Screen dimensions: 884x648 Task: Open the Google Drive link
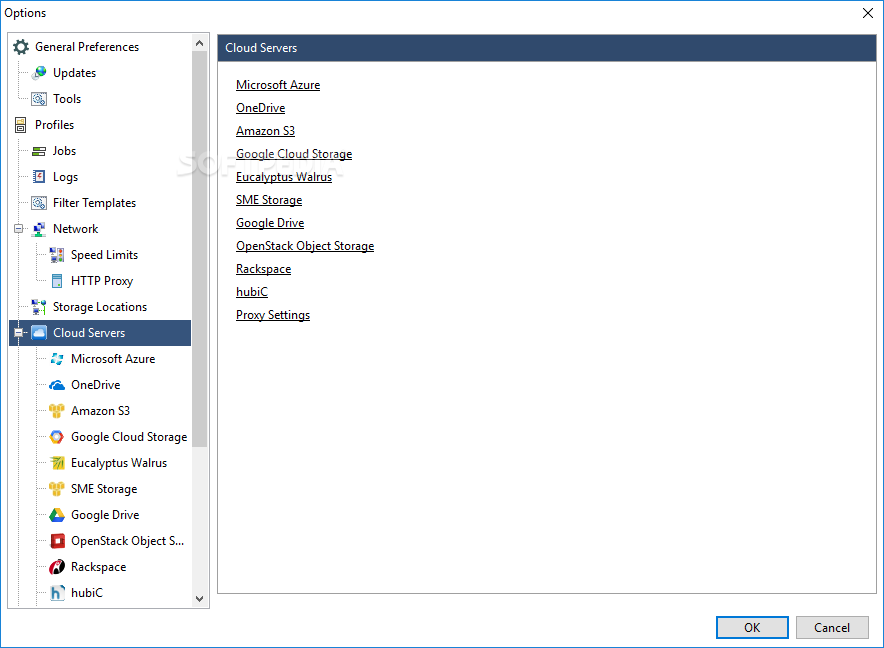pos(270,223)
